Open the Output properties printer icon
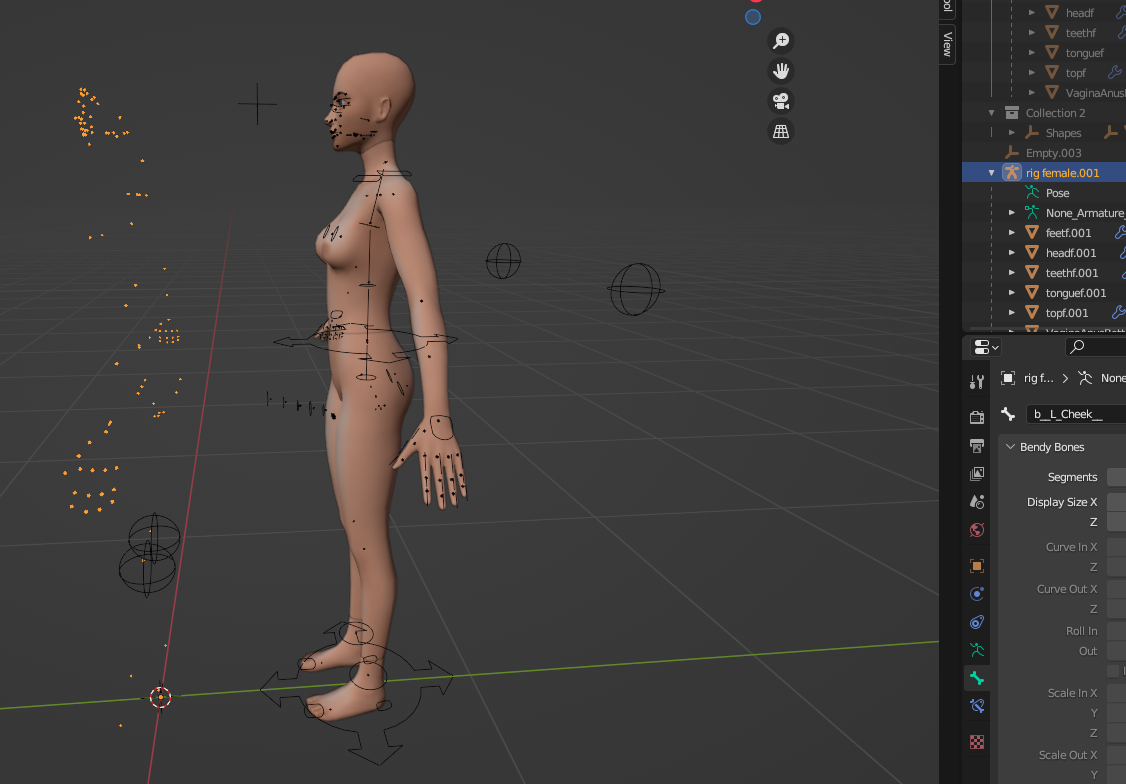1126x784 pixels. (977, 446)
